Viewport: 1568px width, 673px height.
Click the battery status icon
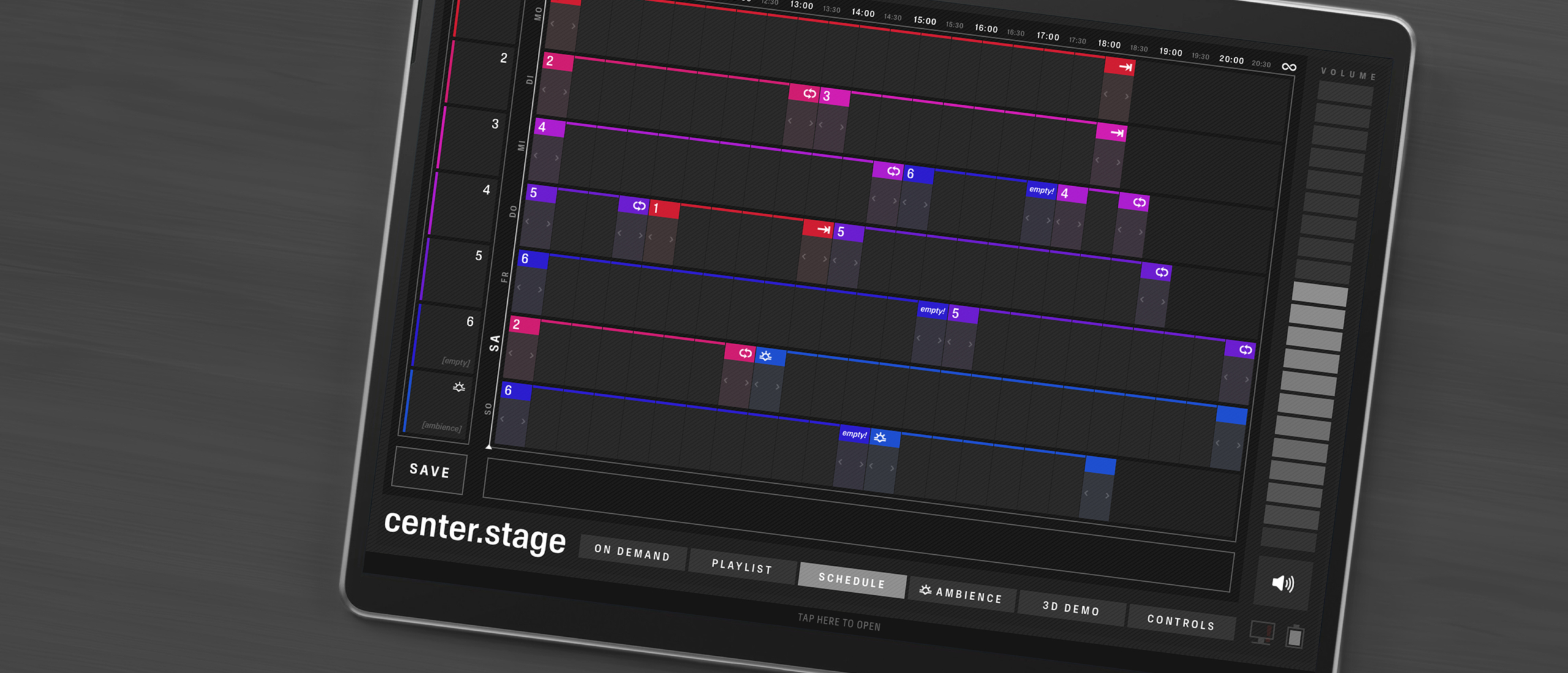coord(1294,636)
